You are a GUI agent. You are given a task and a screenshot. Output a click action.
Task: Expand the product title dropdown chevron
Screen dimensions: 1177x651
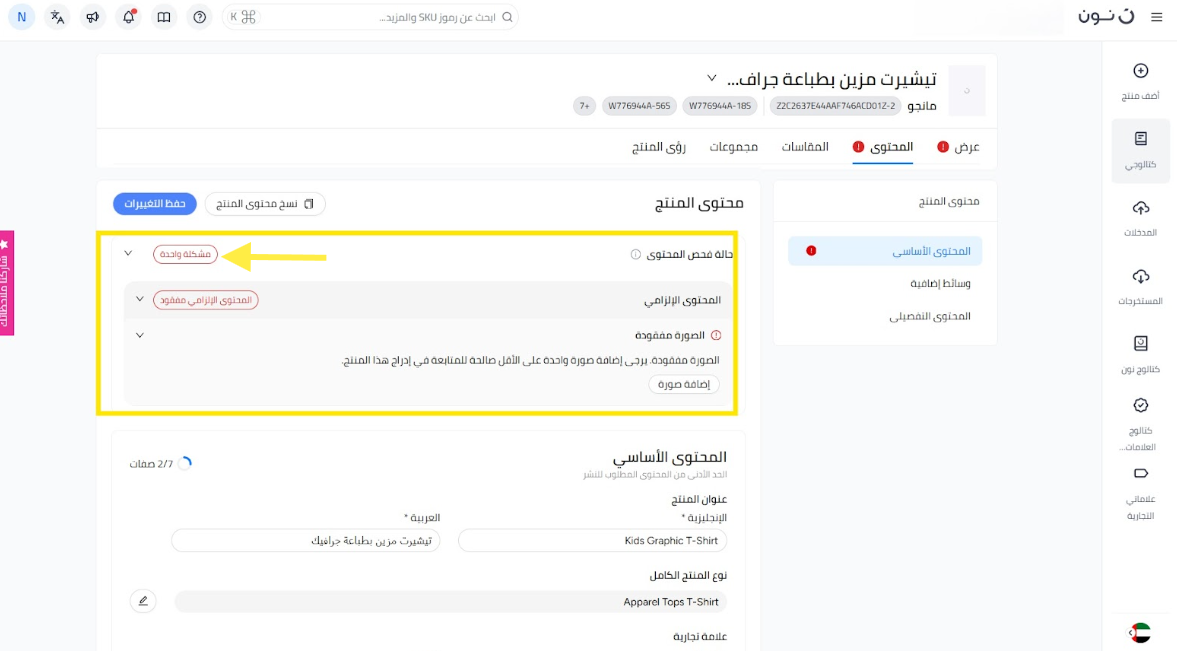click(x=712, y=78)
